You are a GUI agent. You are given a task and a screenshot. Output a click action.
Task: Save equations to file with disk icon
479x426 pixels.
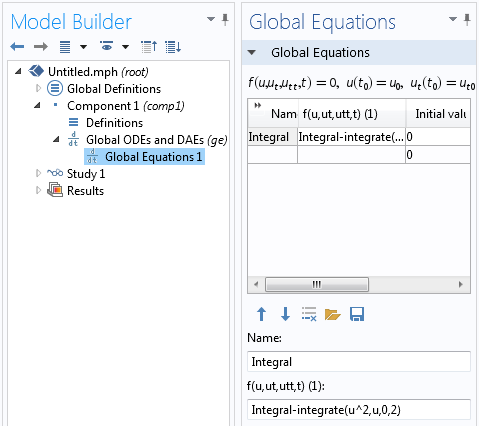[357, 314]
